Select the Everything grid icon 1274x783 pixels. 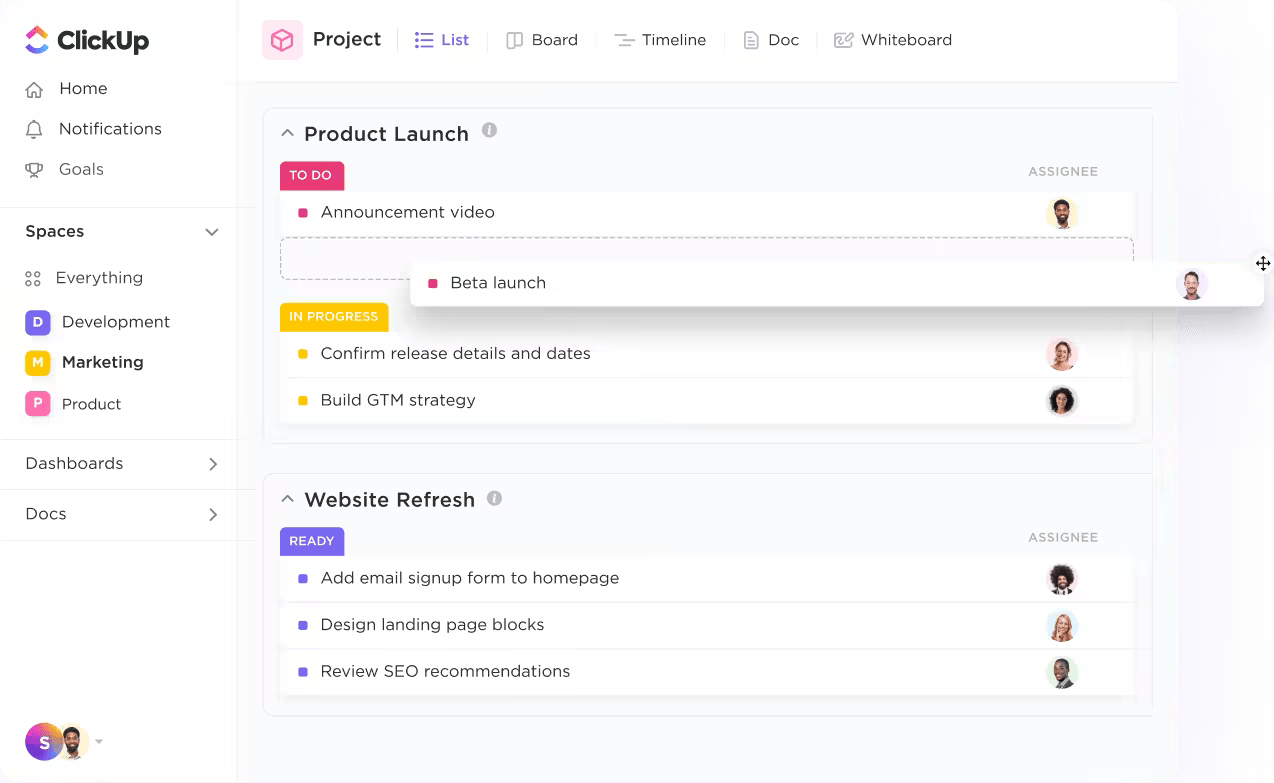(33, 279)
